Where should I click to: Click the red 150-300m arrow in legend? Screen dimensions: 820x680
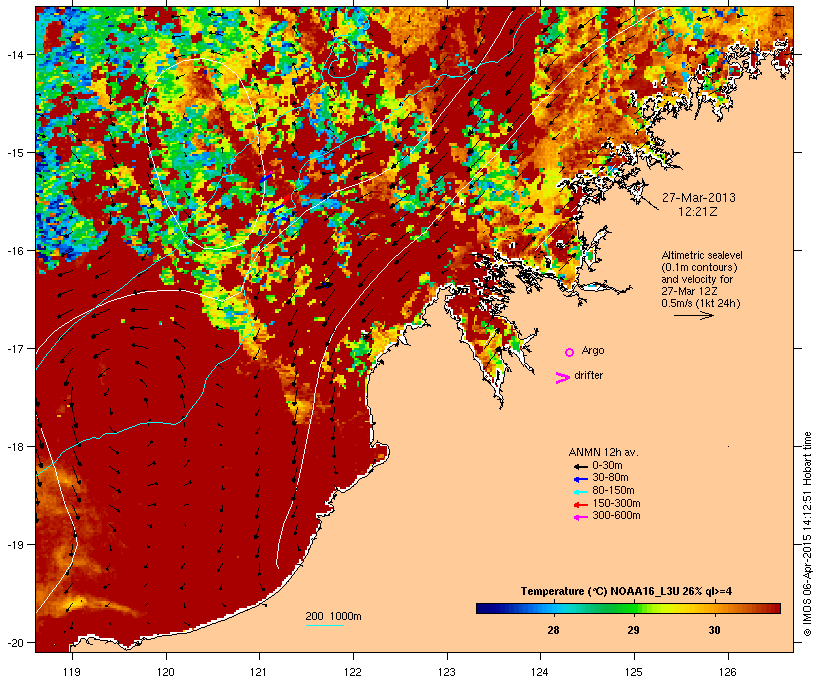[x=580, y=504]
